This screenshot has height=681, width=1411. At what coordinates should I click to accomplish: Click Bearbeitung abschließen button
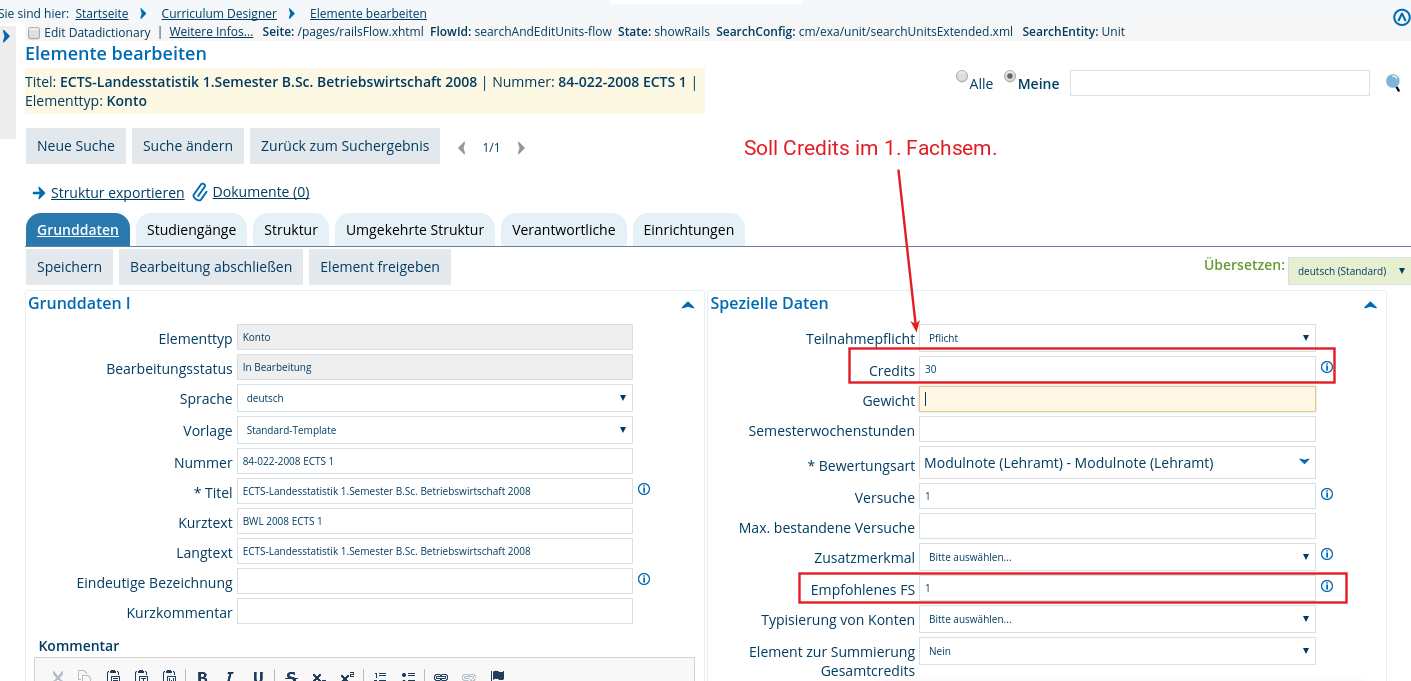pyautogui.click(x=211, y=267)
